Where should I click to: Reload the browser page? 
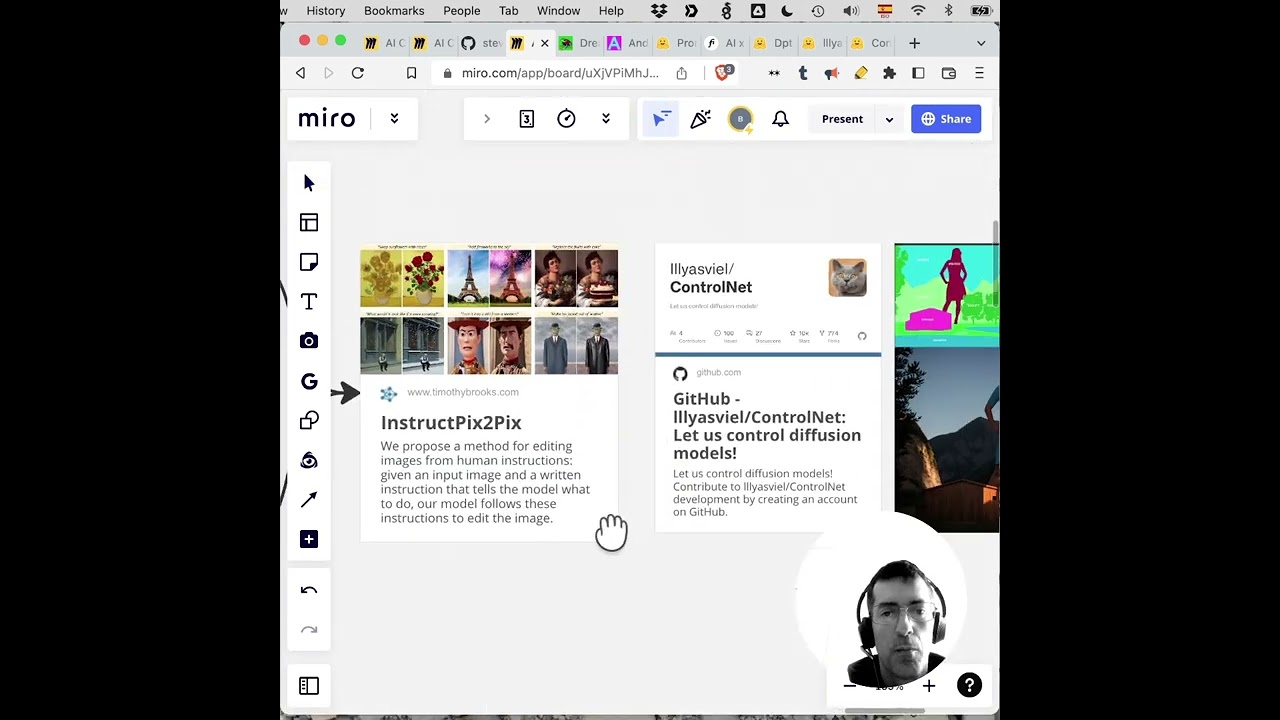[358, 73]
